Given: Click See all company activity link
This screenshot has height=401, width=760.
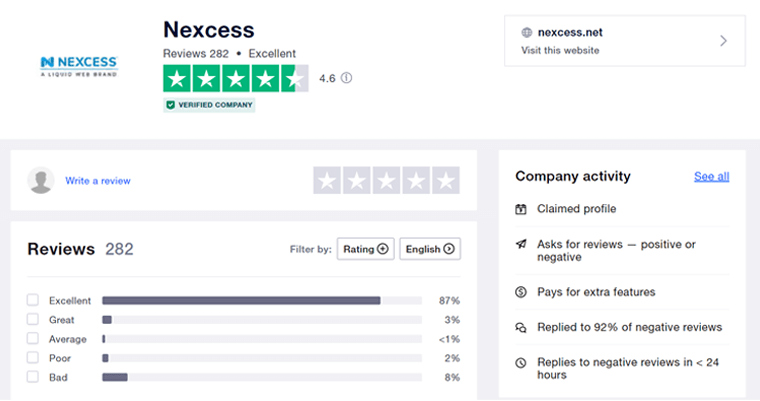Looking at the screenshot, I should pyautogui.click(x=711, y=176).
